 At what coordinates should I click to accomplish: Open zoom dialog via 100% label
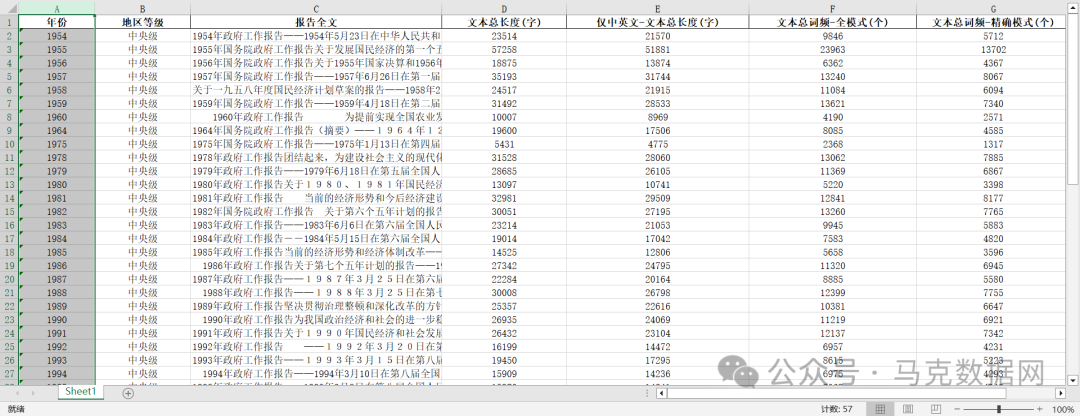click(1063, 409)
